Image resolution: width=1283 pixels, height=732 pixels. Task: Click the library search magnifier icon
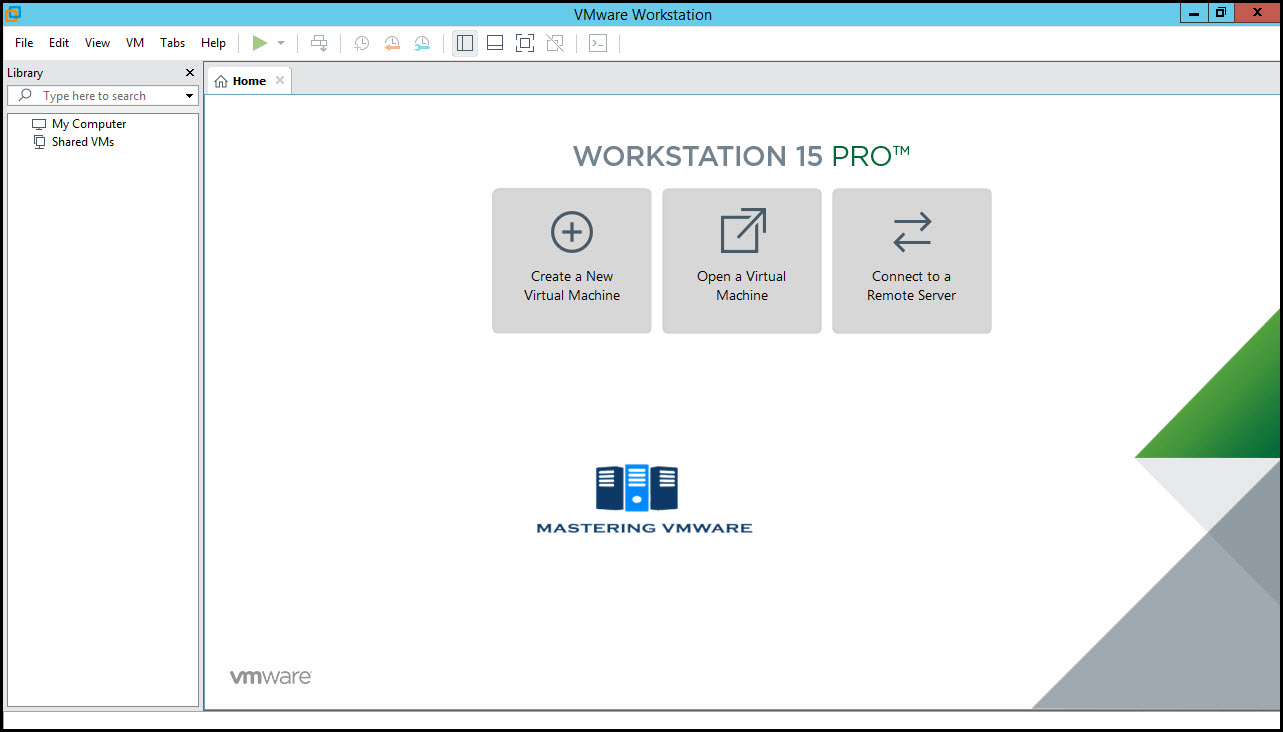click(26, 96)
